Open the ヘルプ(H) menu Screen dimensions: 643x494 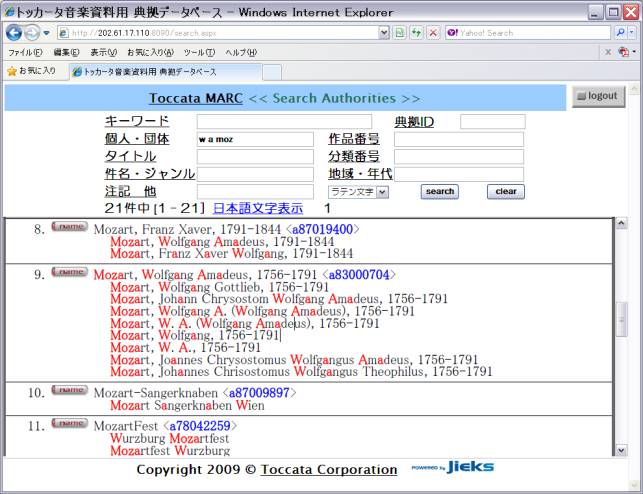pos(241,52)
